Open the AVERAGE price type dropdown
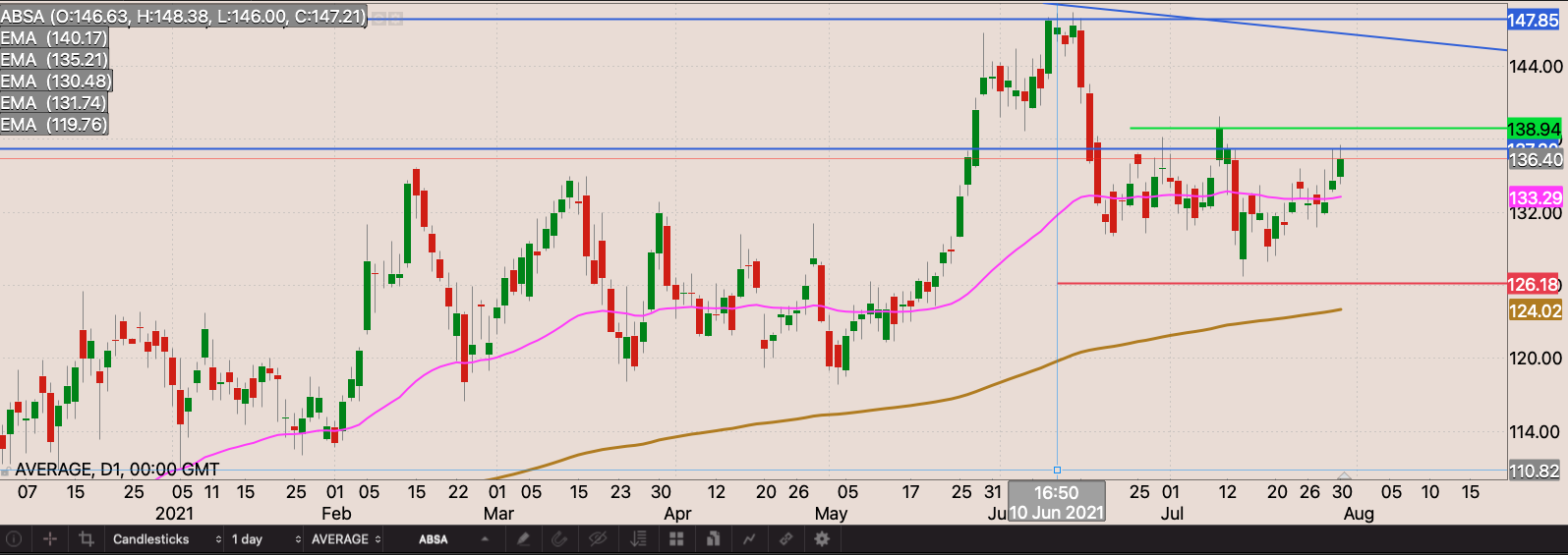Viewport: 1568px width, 555px height. [345, 539]
